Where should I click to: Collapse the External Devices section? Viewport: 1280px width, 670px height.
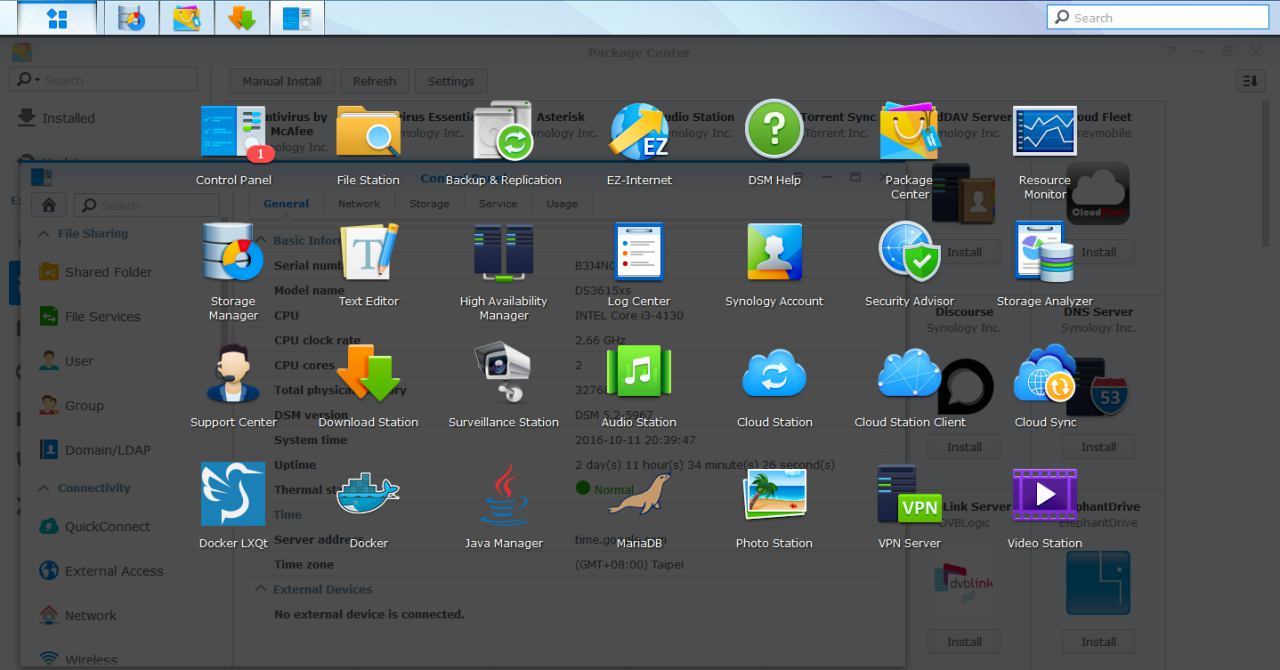[x=261, y=589]
